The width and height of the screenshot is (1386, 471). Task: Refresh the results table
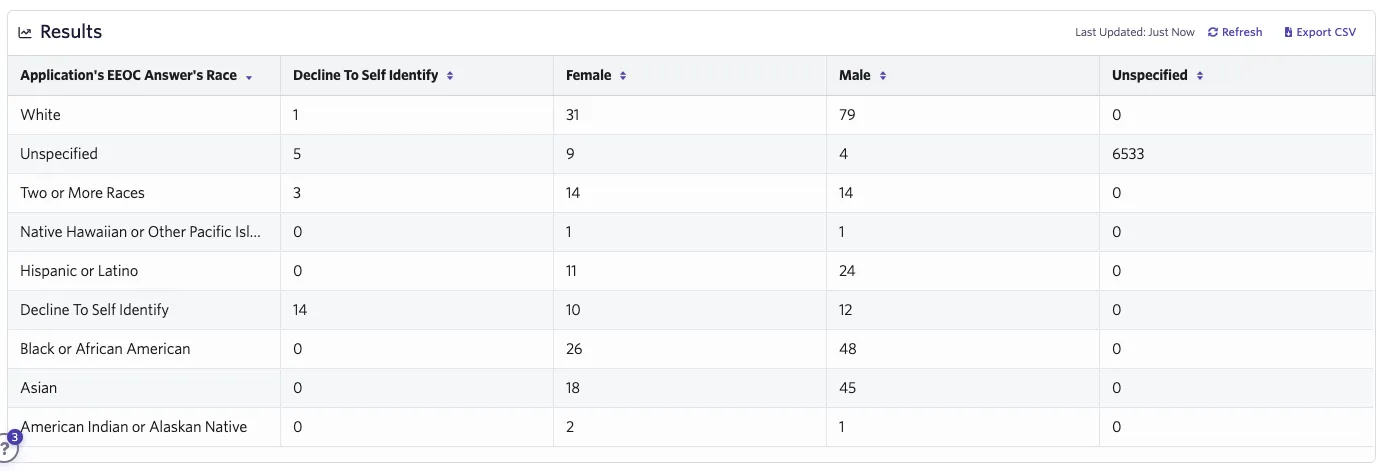tap(1235, 32)
